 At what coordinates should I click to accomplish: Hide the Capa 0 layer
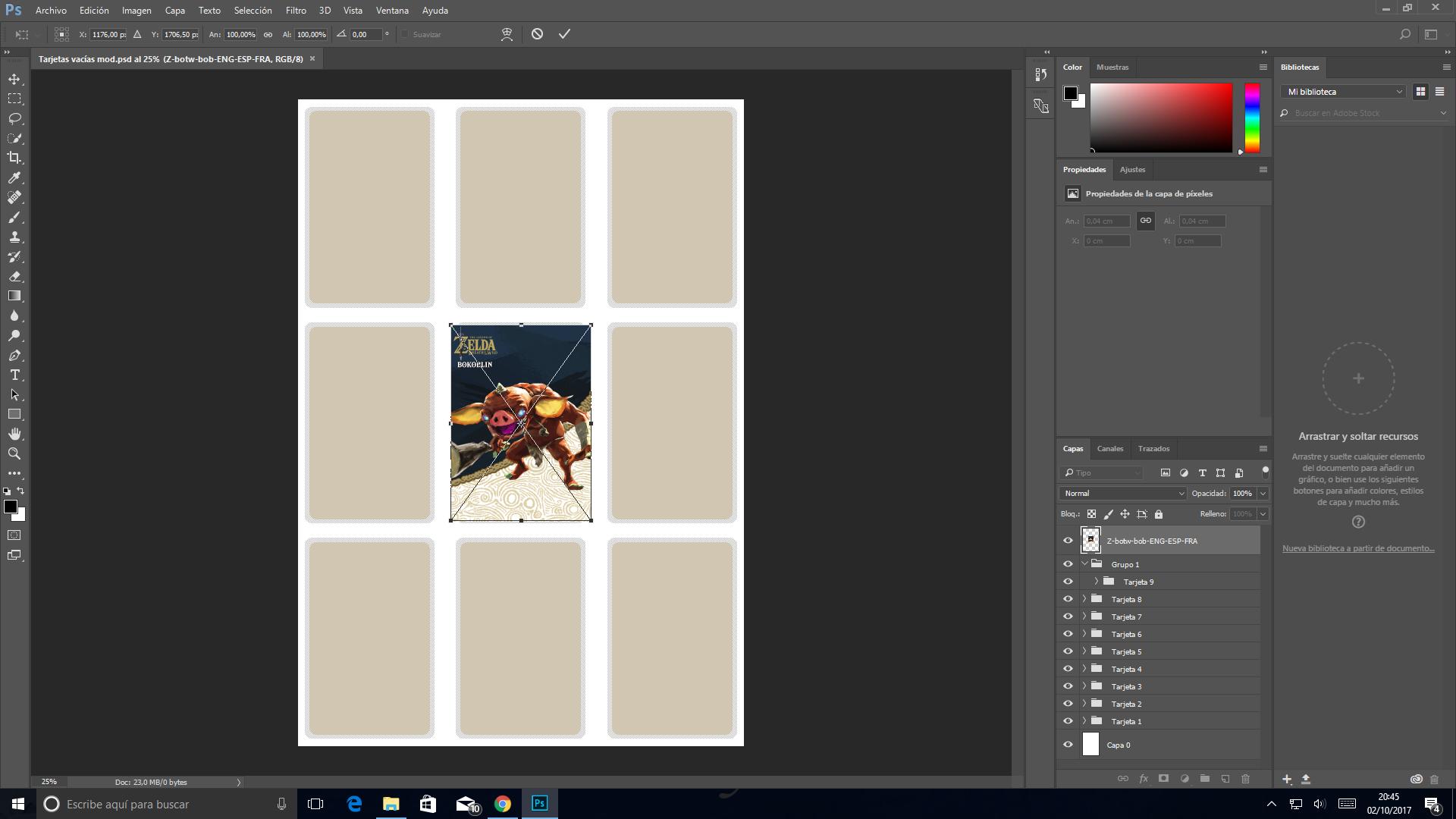pos(1068,745)
